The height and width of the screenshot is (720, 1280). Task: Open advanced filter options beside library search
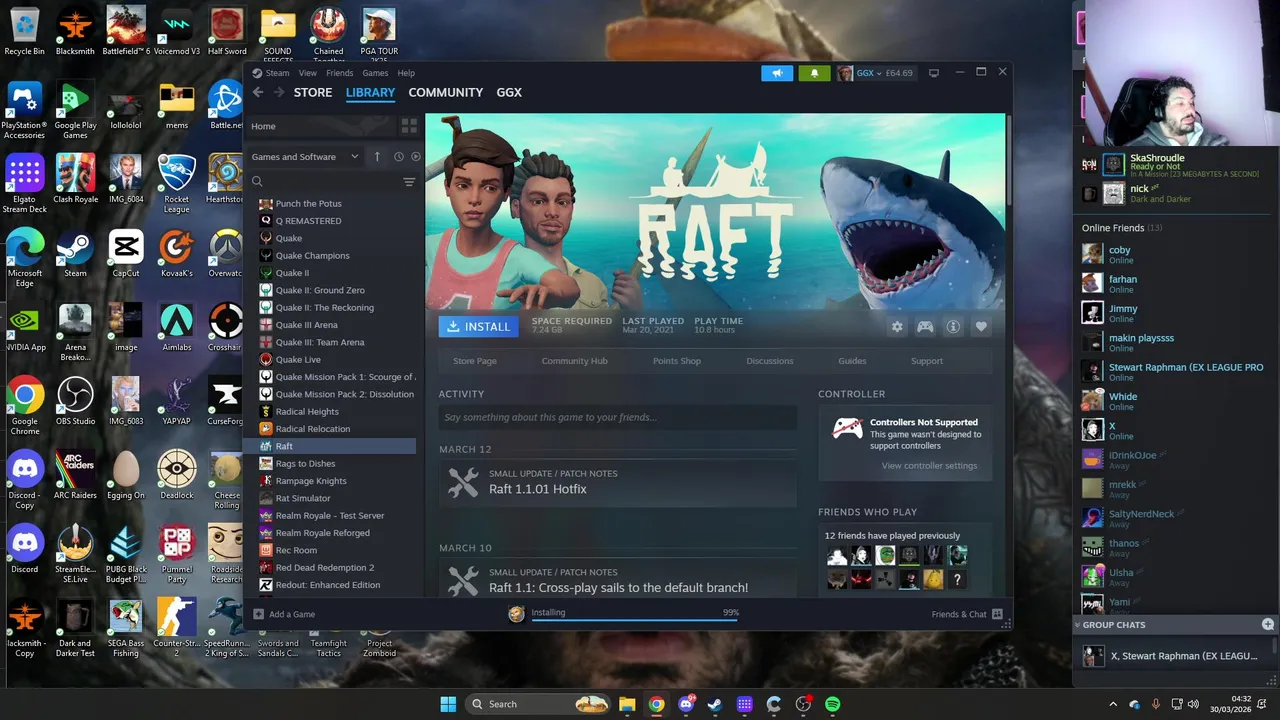409,182
